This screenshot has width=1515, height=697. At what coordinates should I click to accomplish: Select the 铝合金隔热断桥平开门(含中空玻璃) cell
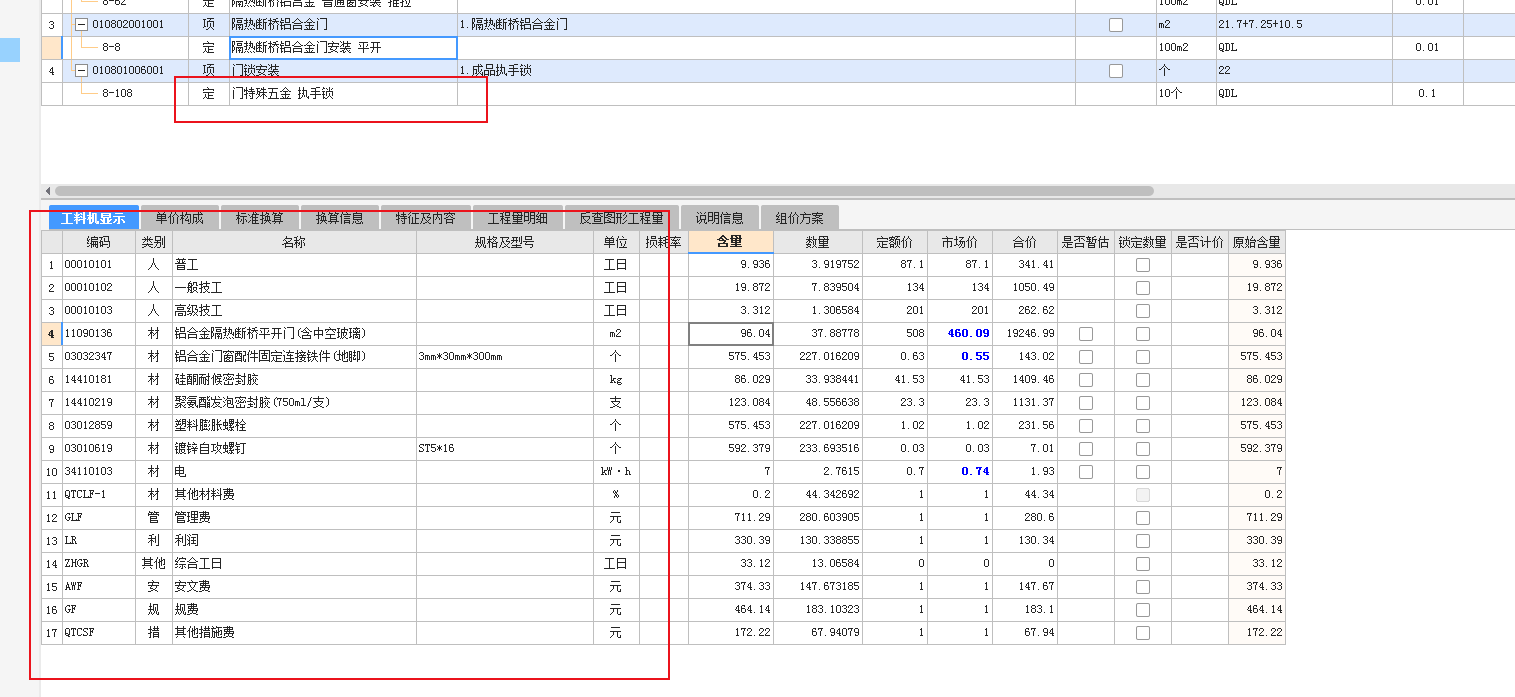point(294,334)
